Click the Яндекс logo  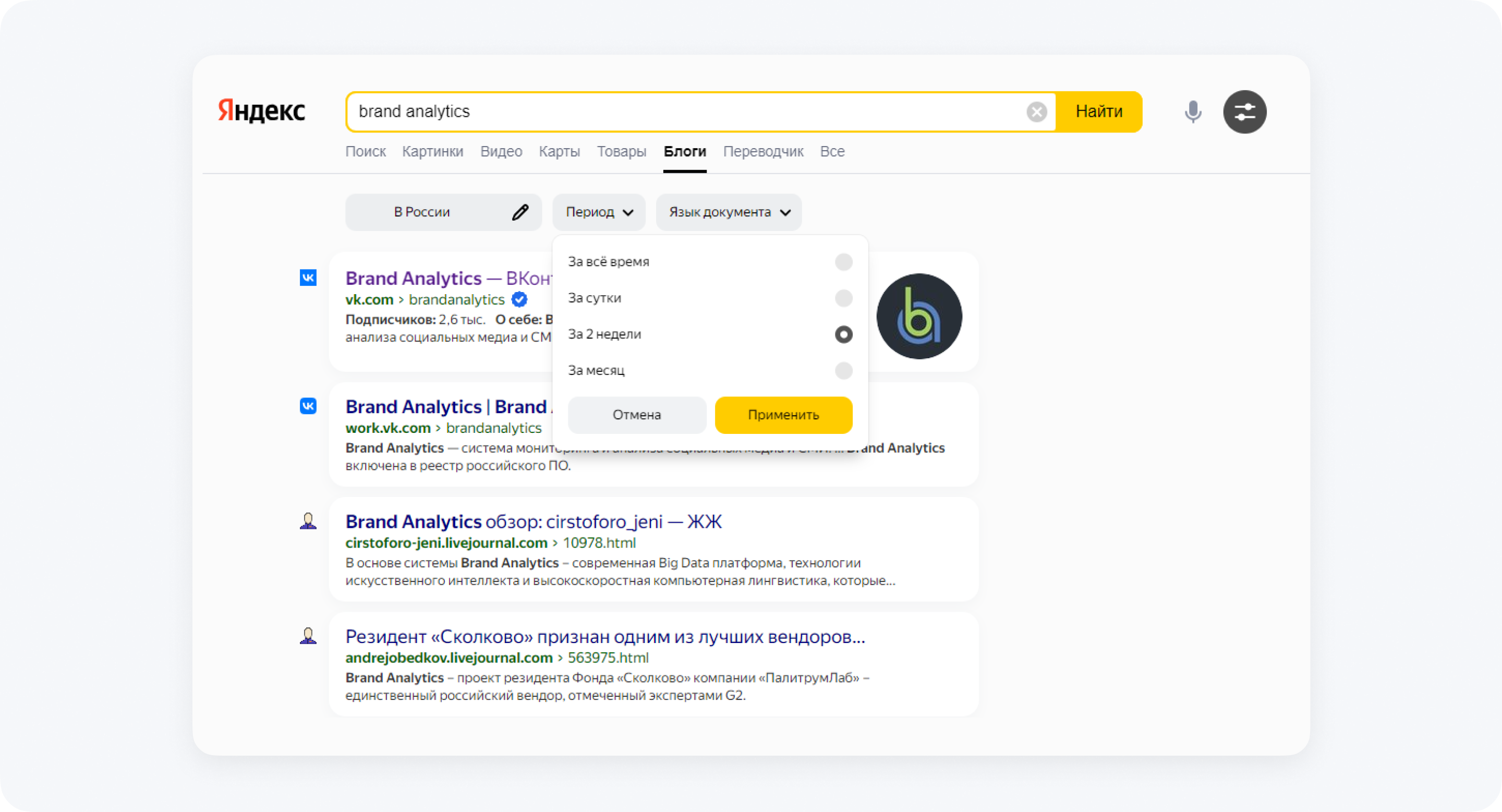click(261, 111)
